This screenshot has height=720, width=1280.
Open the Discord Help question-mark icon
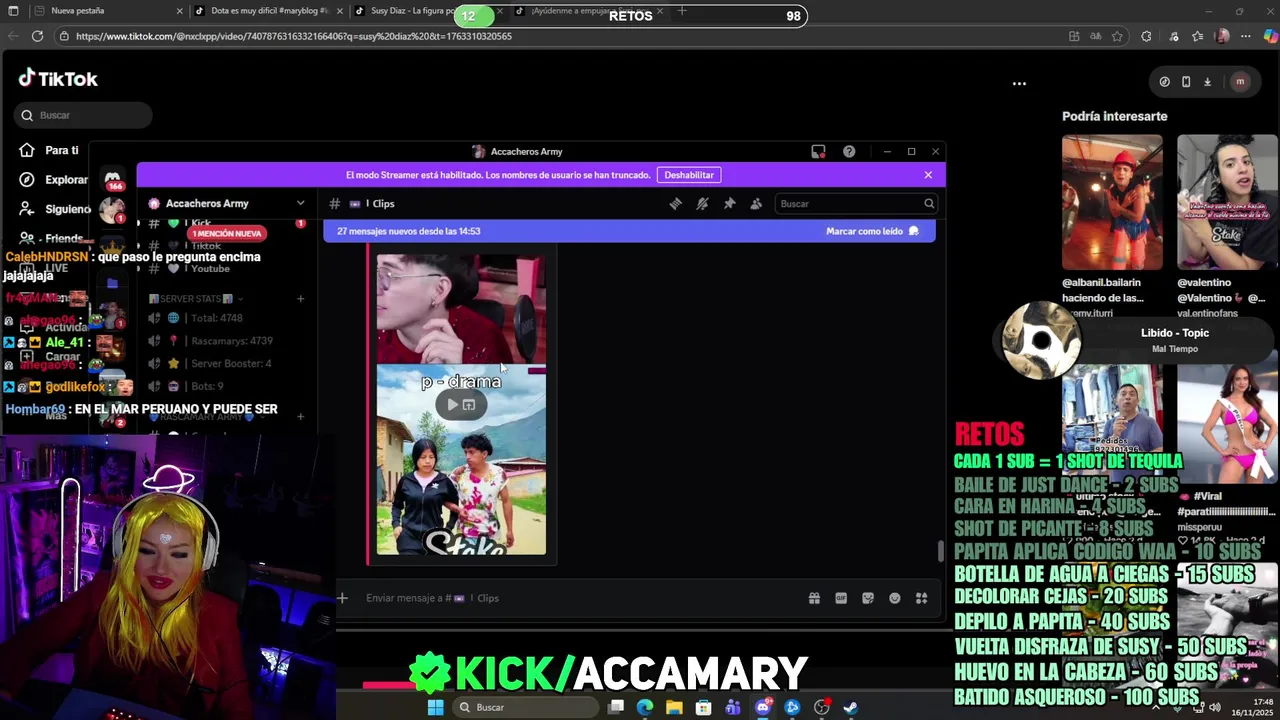849,151
